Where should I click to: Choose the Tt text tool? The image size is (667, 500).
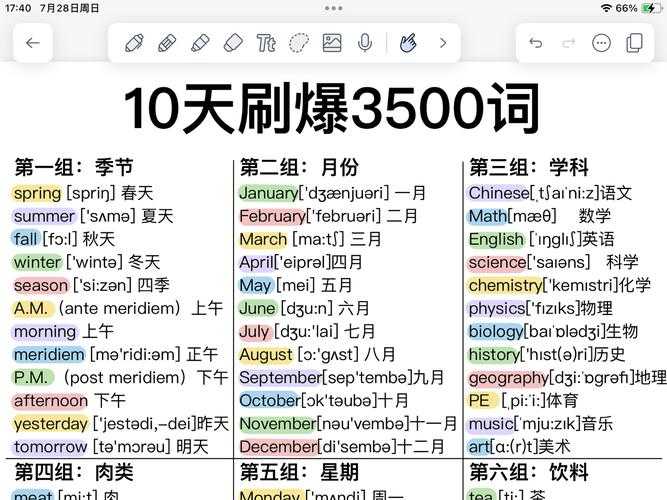coord(266,43)
